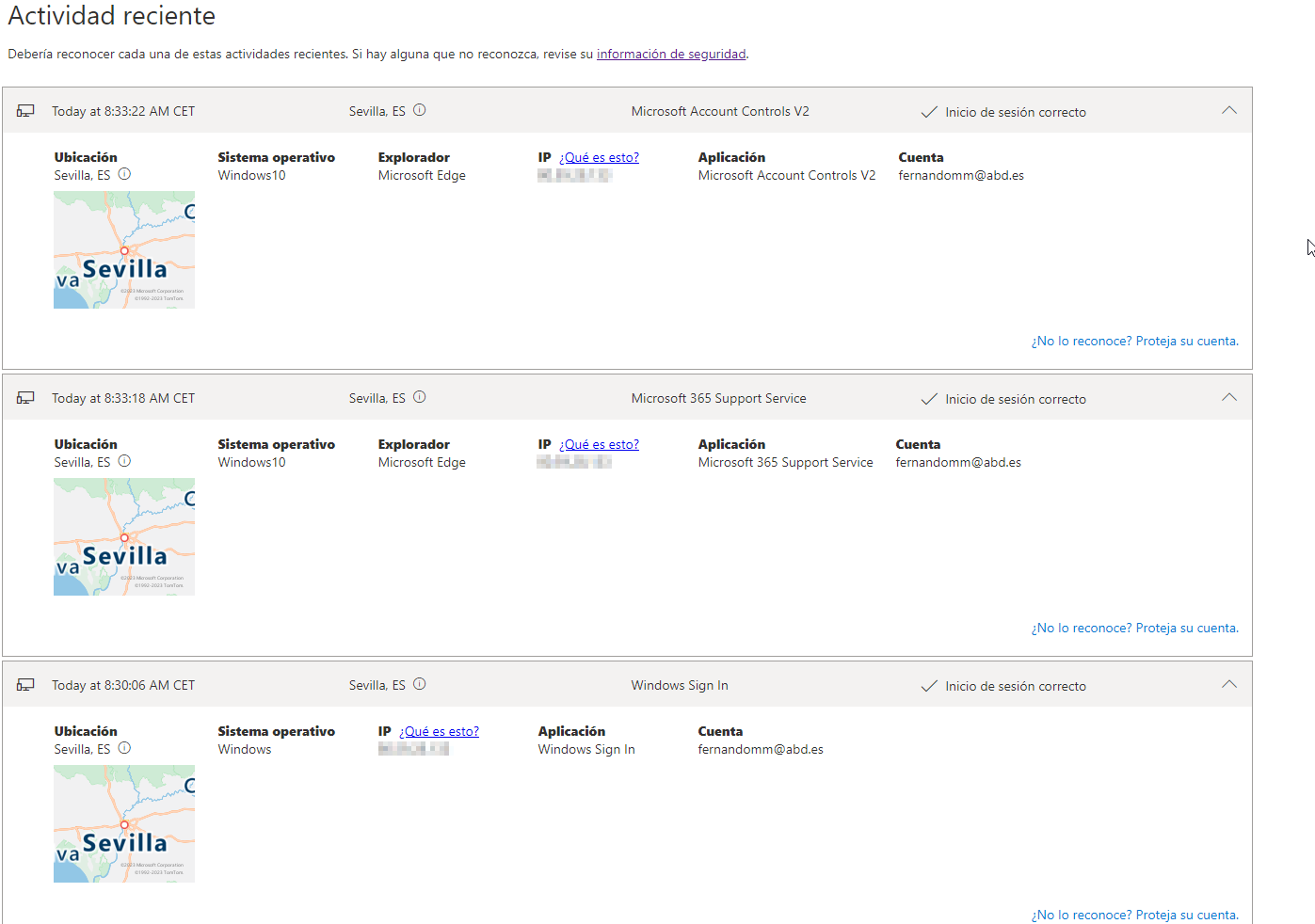Click info icon beside Ubicación in 8:33:18 entry
1315x924 pixels.
(124, 461)
